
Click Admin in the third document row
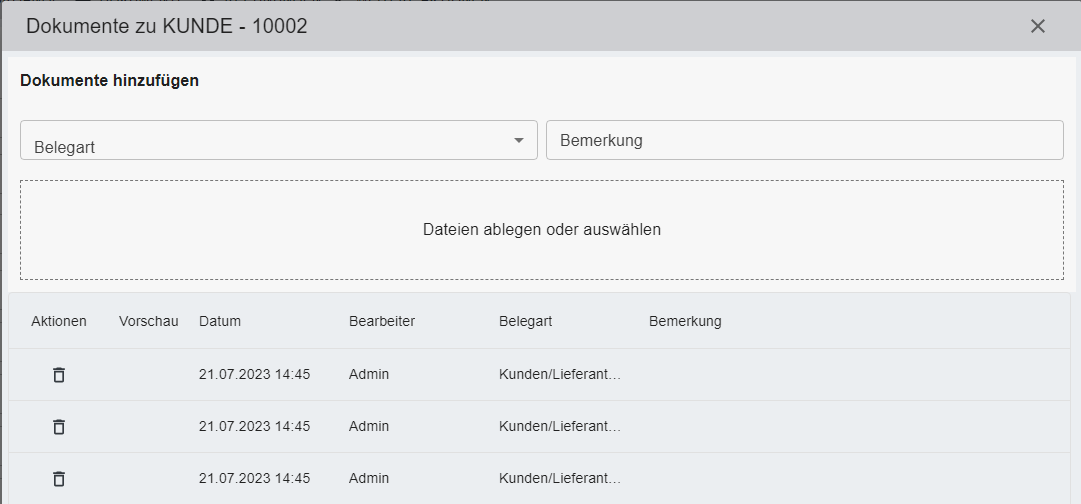click(369, 479)
